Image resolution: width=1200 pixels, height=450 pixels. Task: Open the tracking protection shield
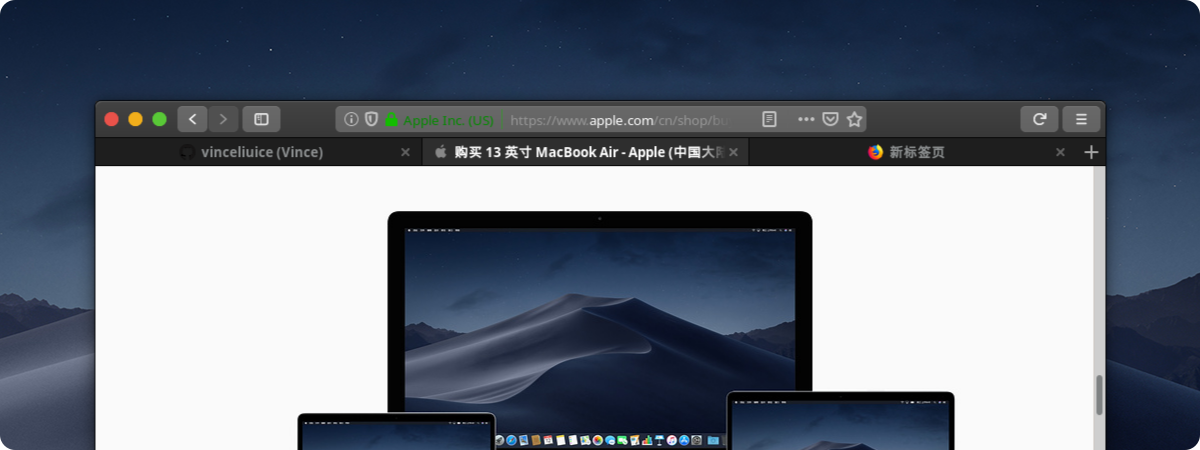(x=371, y=119)
